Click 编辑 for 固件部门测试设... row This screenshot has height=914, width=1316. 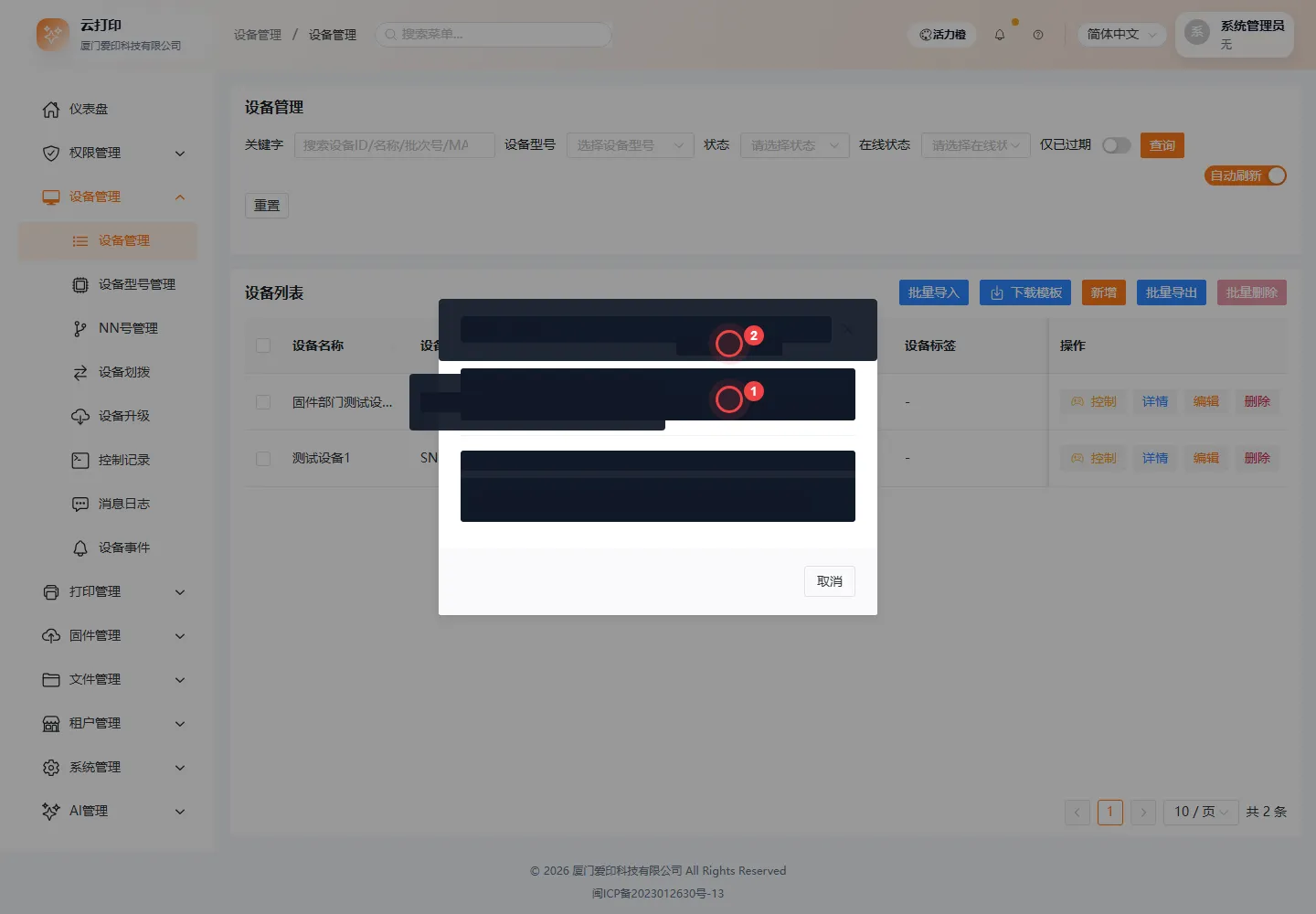(x=1206, y=402)
